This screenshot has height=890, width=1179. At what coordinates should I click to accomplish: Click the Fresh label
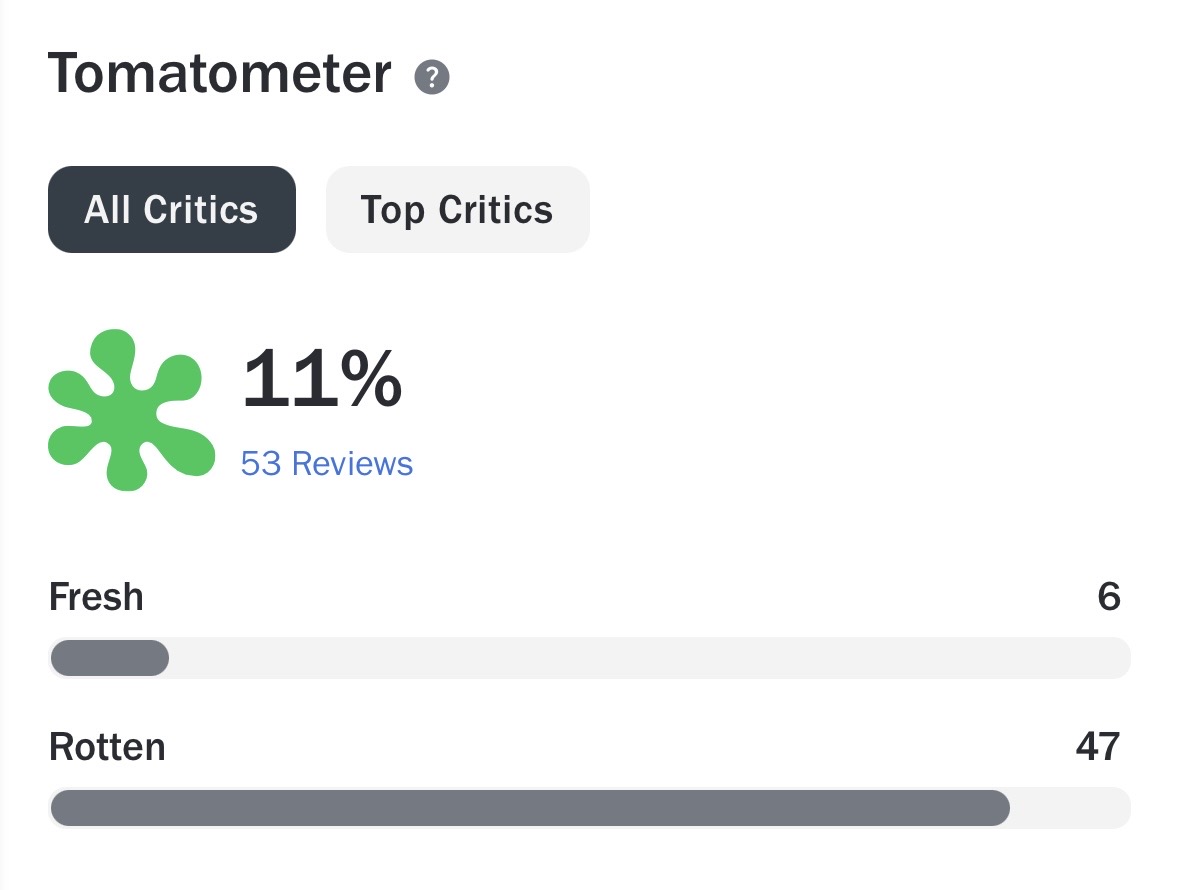96,598
